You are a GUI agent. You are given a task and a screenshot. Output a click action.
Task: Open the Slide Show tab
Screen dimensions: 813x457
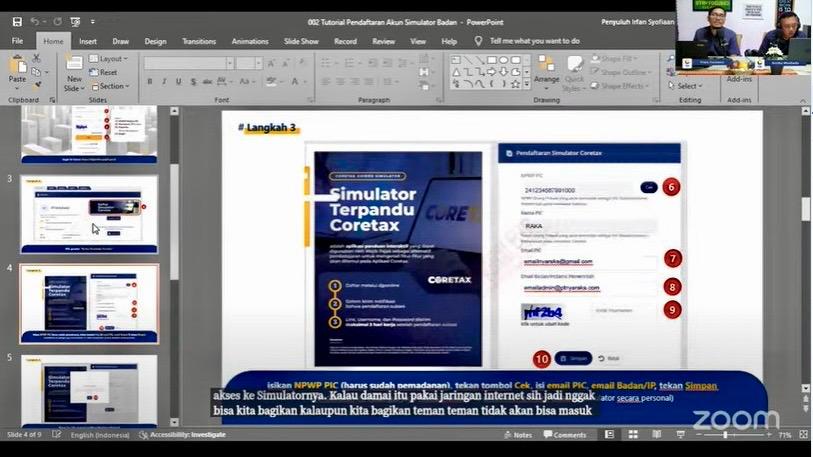(301, 41)
